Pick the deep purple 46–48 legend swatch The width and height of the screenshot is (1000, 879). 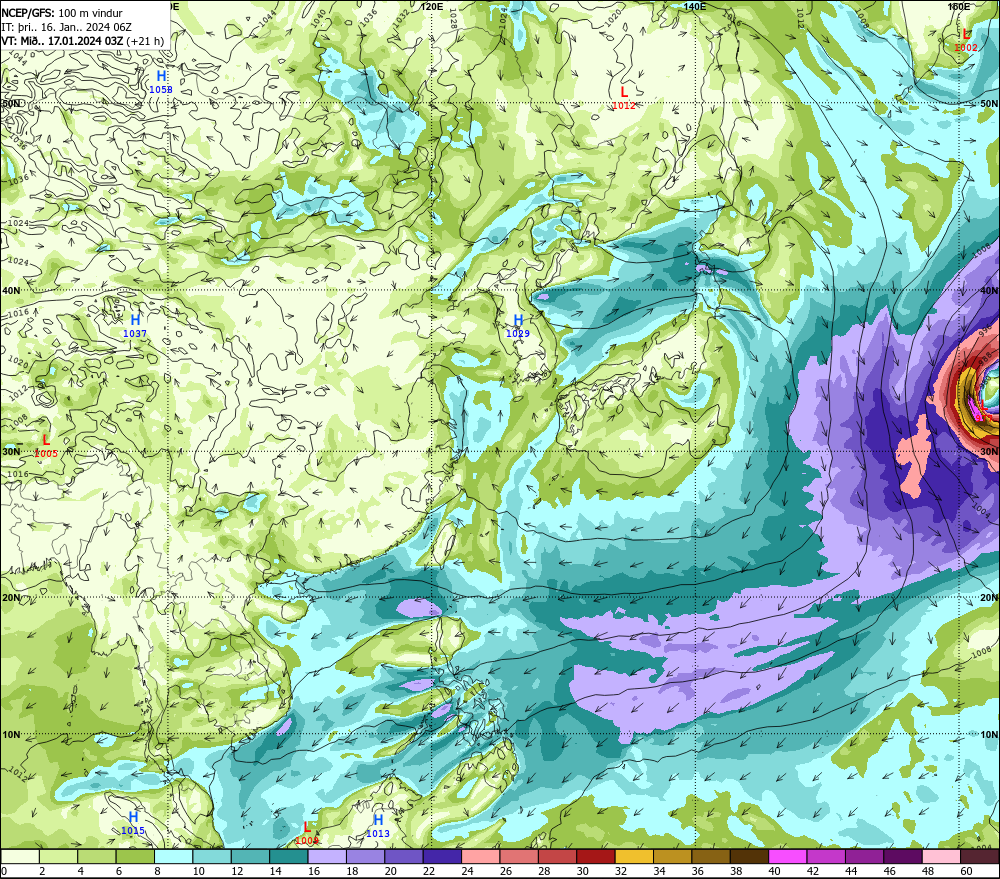point(903,856)
